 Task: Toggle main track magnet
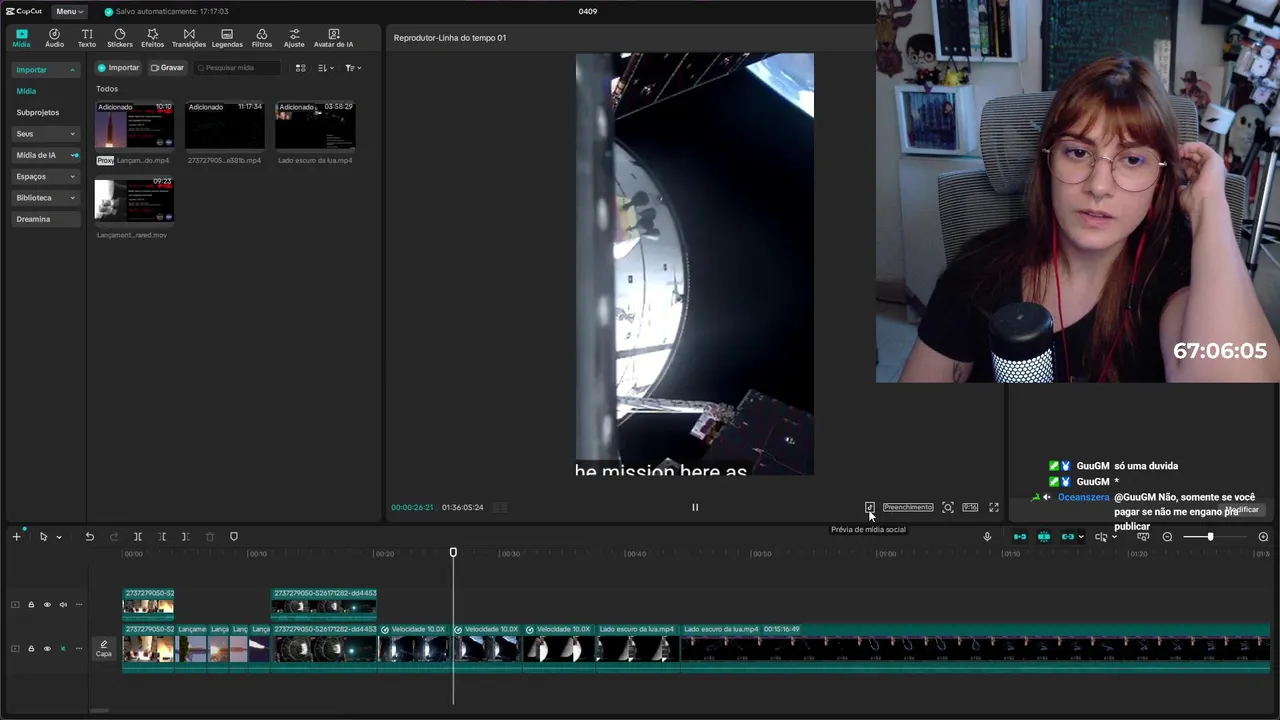click(x=1020, y=537)
